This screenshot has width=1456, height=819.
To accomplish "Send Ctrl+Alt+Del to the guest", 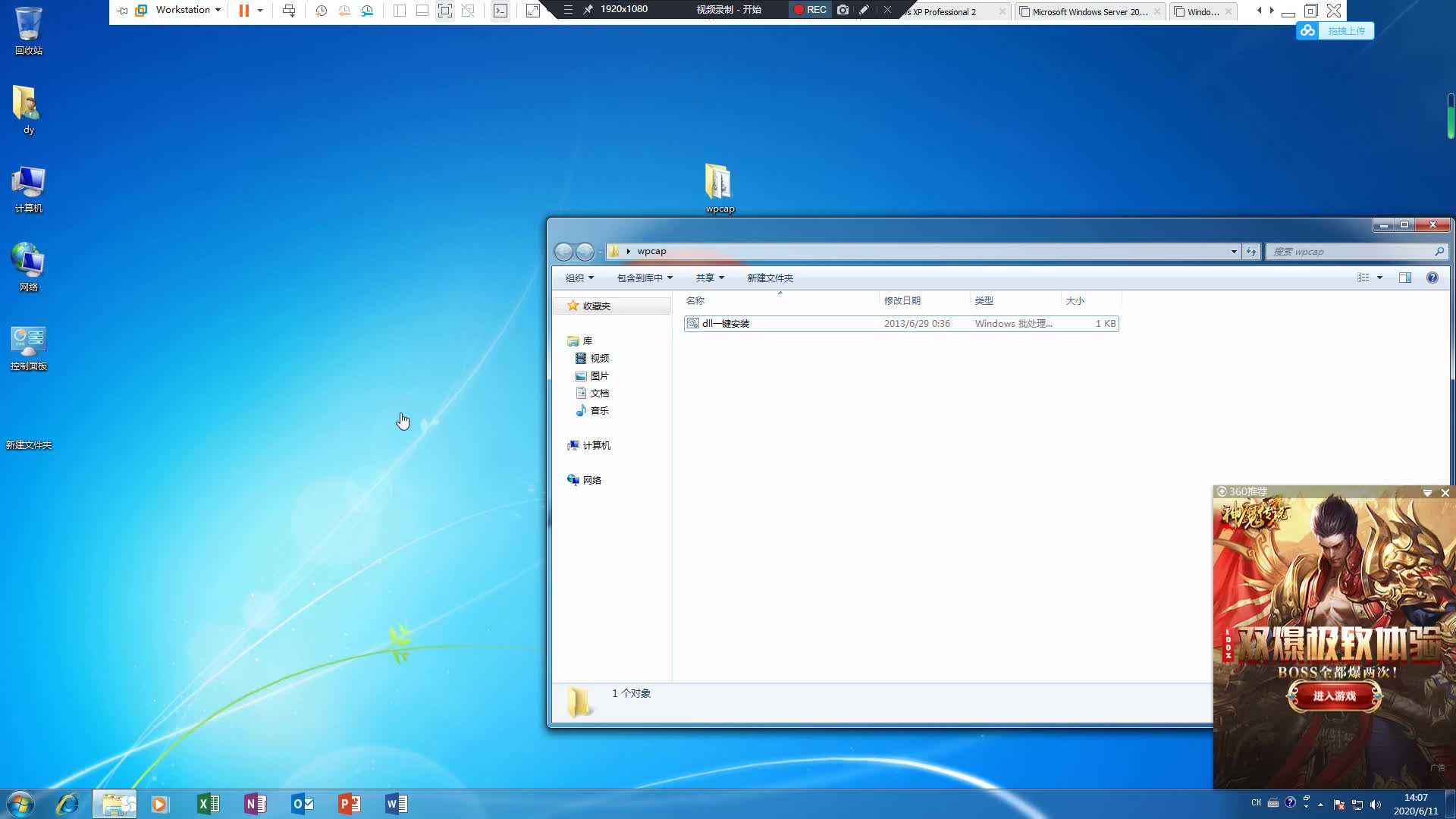I will (x=289, y=10).
